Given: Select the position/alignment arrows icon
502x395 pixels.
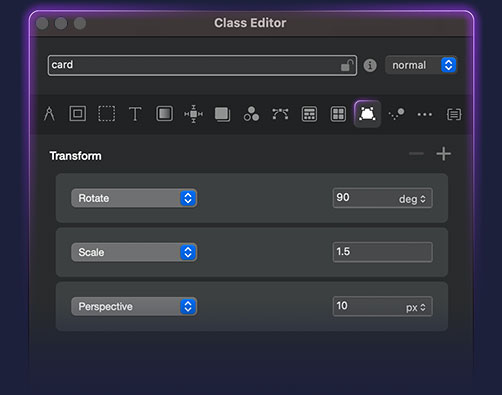Looking at the screenshot, I should coord(193,114).
